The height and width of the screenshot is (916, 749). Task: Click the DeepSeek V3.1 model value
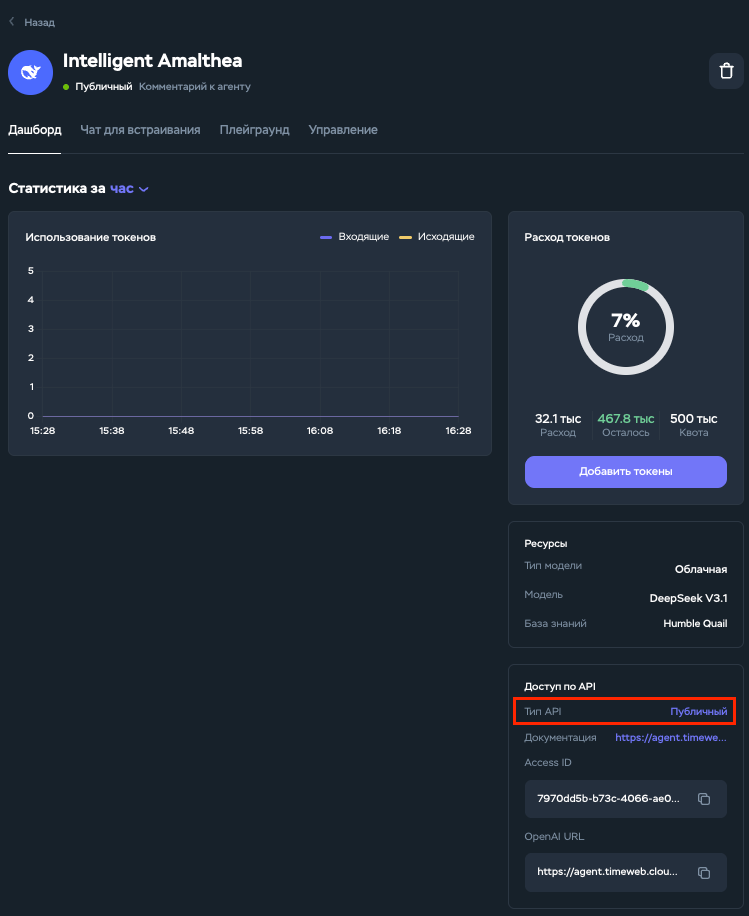click(688, 598)
